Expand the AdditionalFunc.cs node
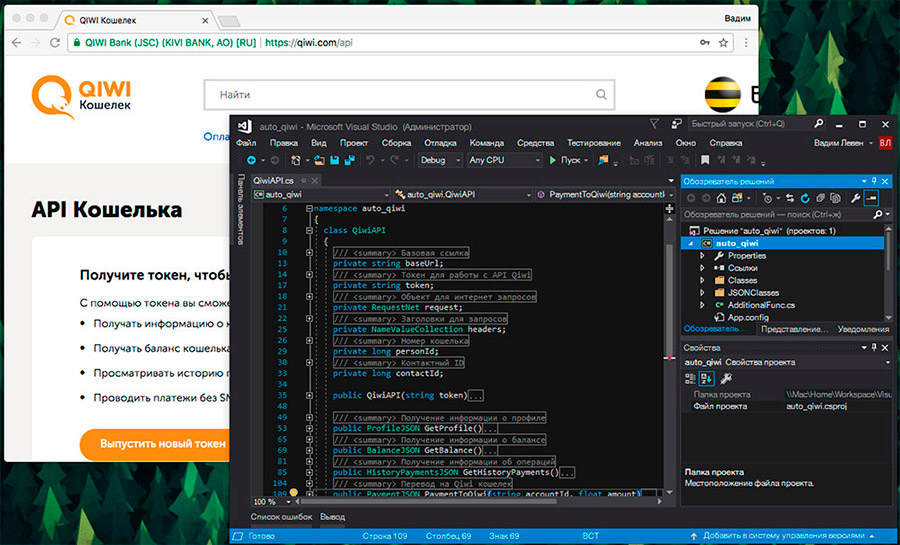Image resolution: width=900 pixels, height=545 pixels. pos(702,305)
